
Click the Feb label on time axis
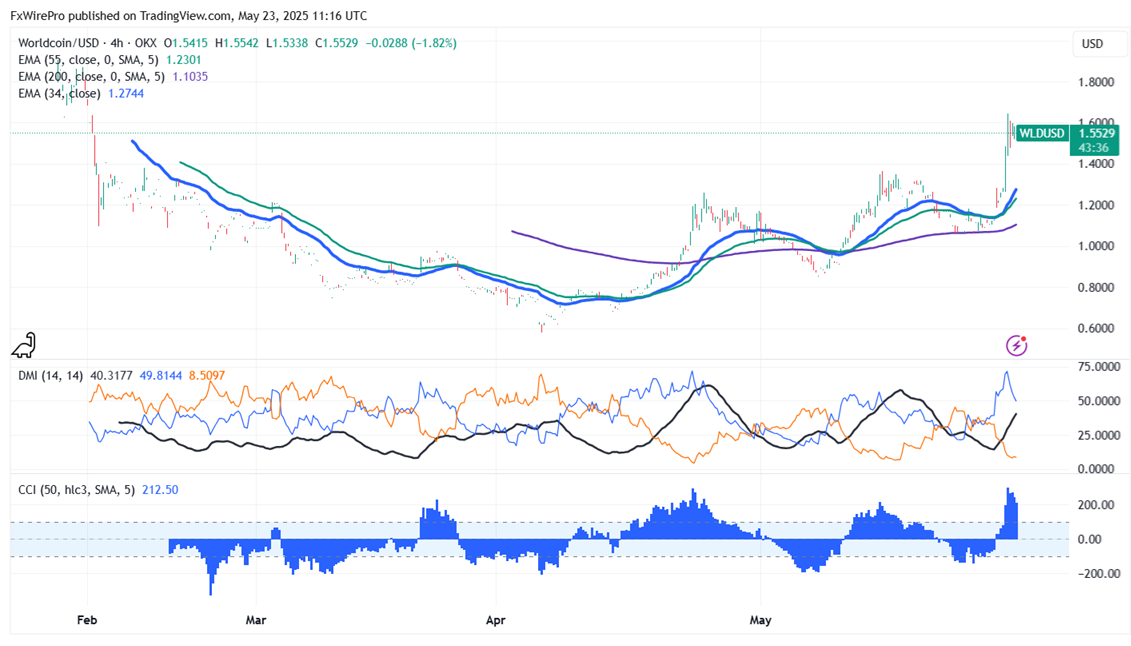point(87,620)
